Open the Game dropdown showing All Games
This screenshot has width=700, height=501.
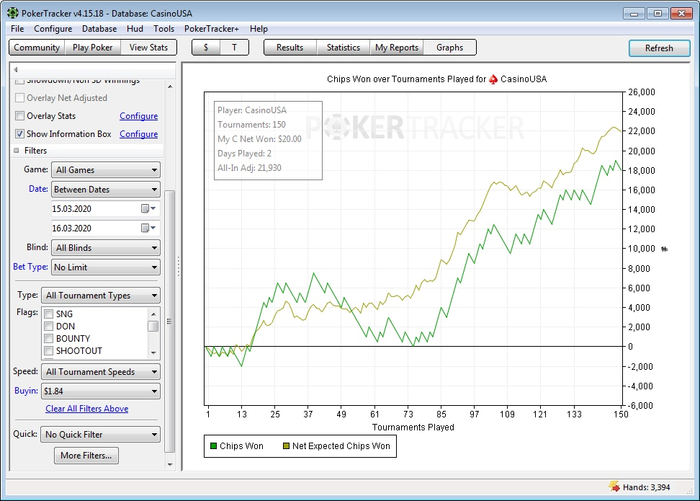(105, 171)
